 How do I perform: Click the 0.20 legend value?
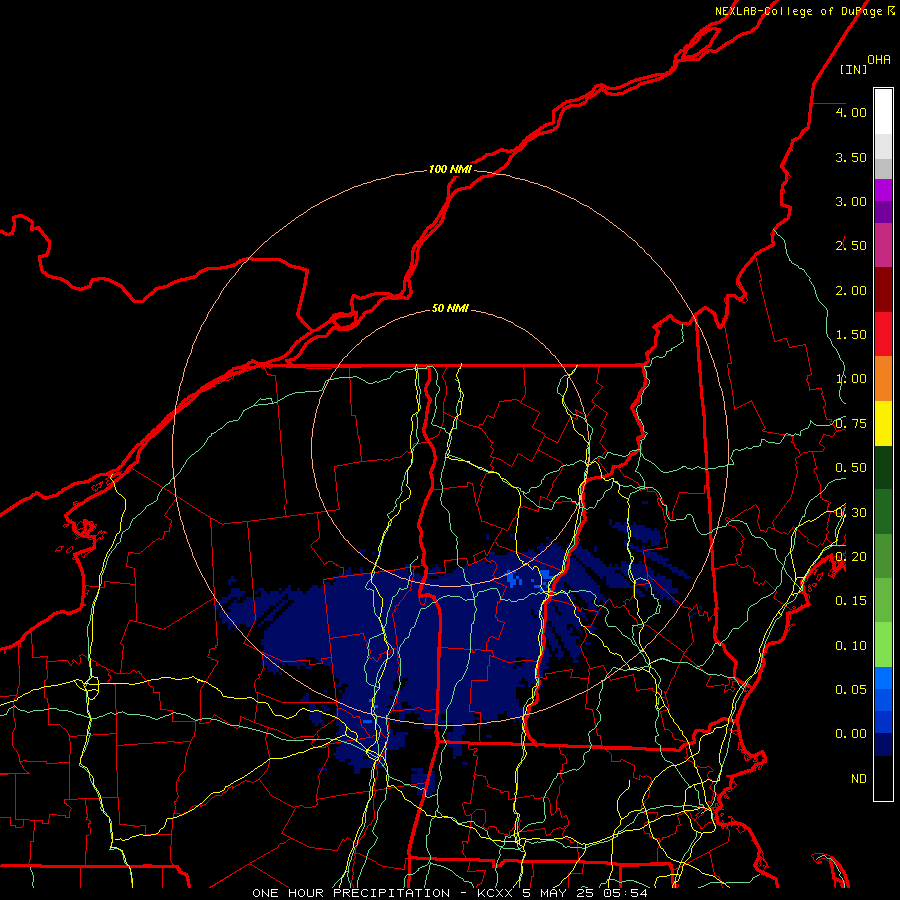coord(851,557)
